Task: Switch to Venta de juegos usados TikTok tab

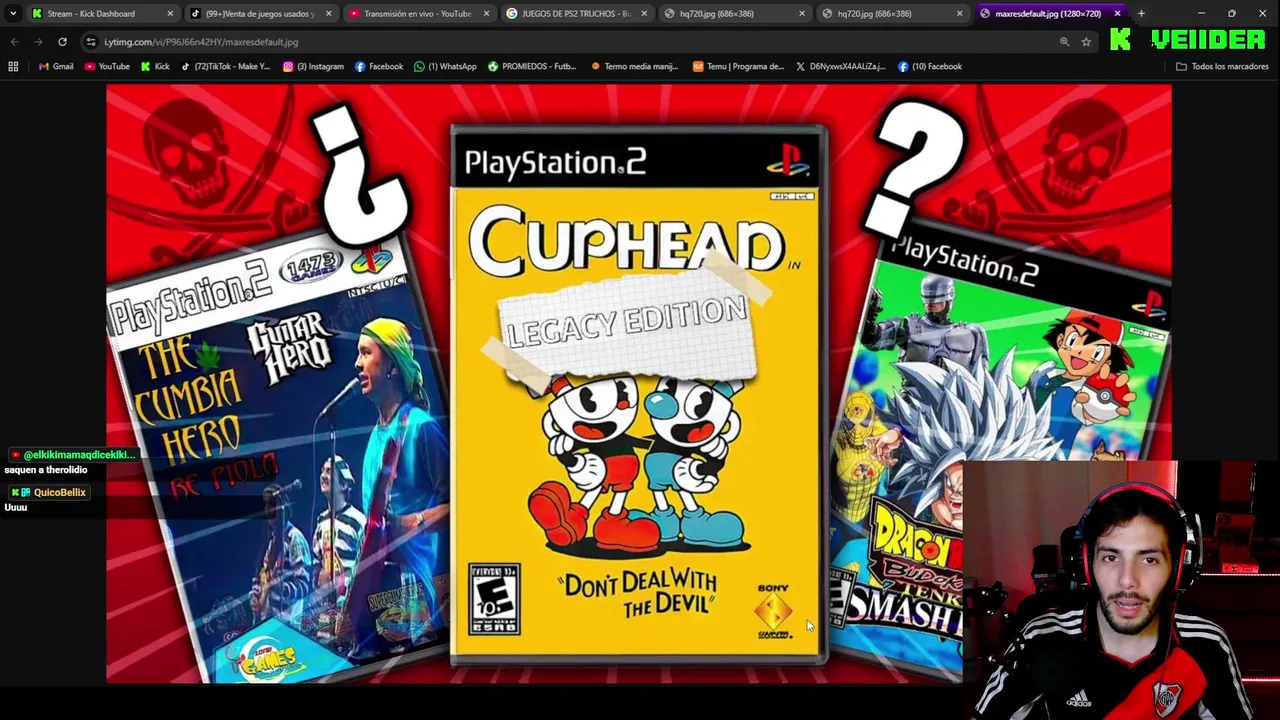Action: (260, 13)
